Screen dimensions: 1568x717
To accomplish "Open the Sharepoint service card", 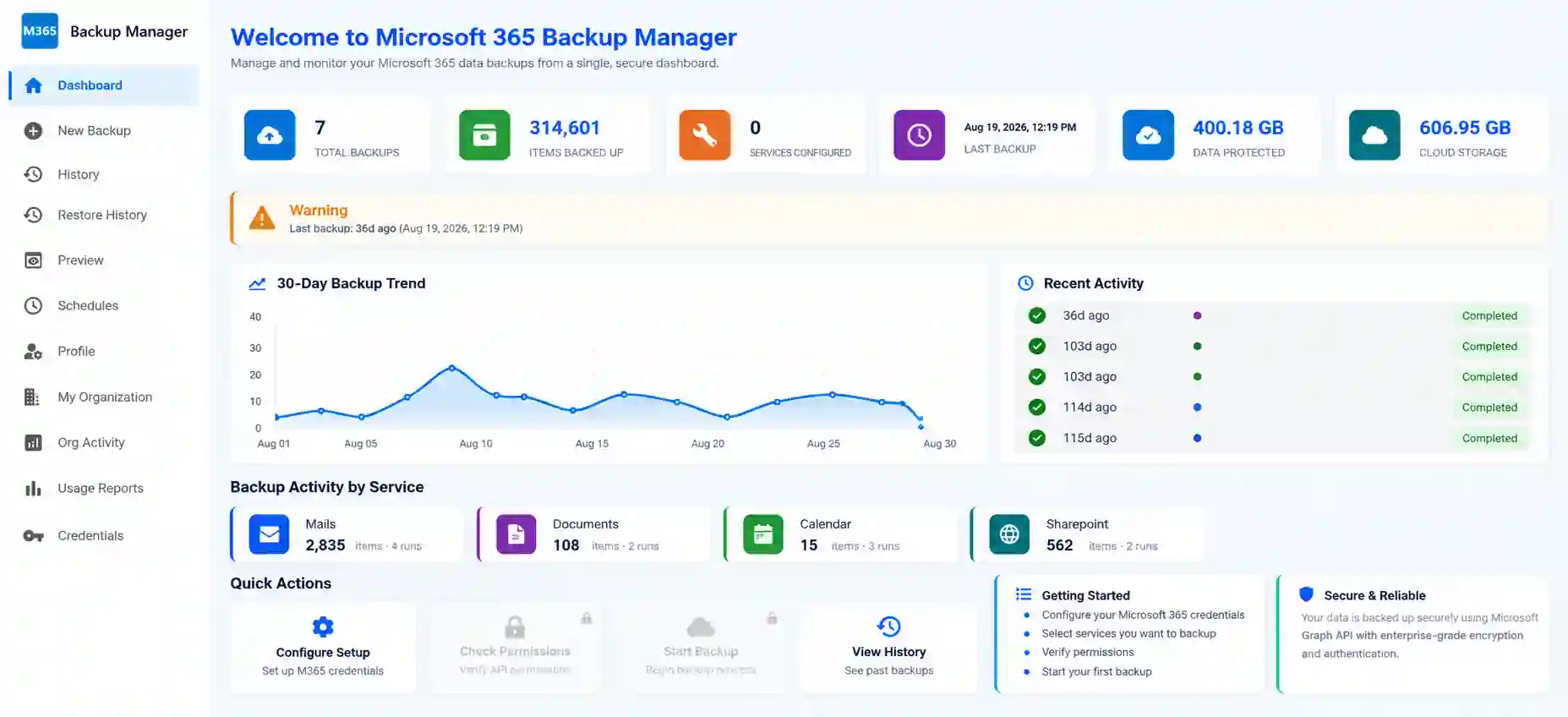I will (1088, 534).
